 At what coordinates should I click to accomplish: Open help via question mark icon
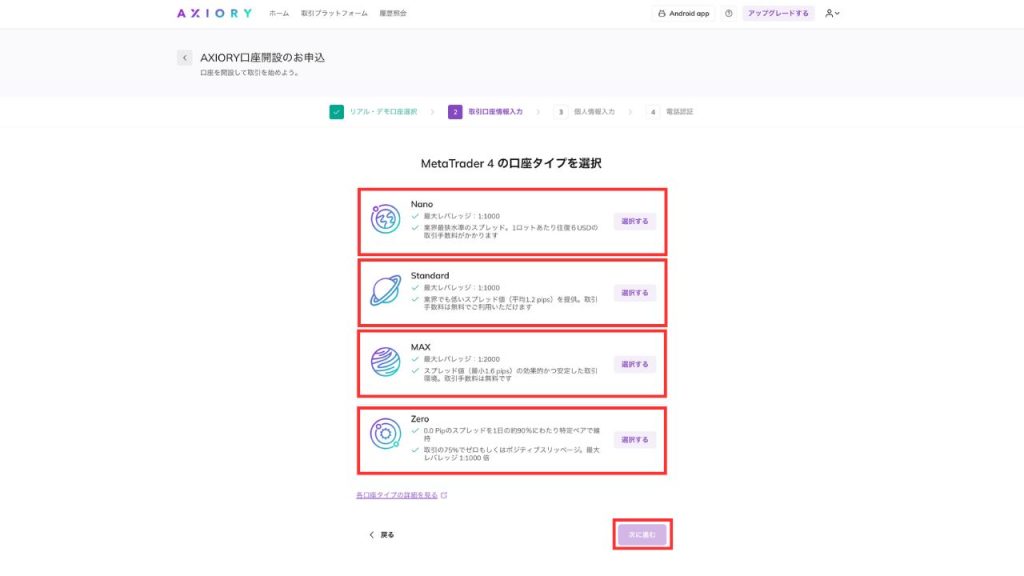729,14
